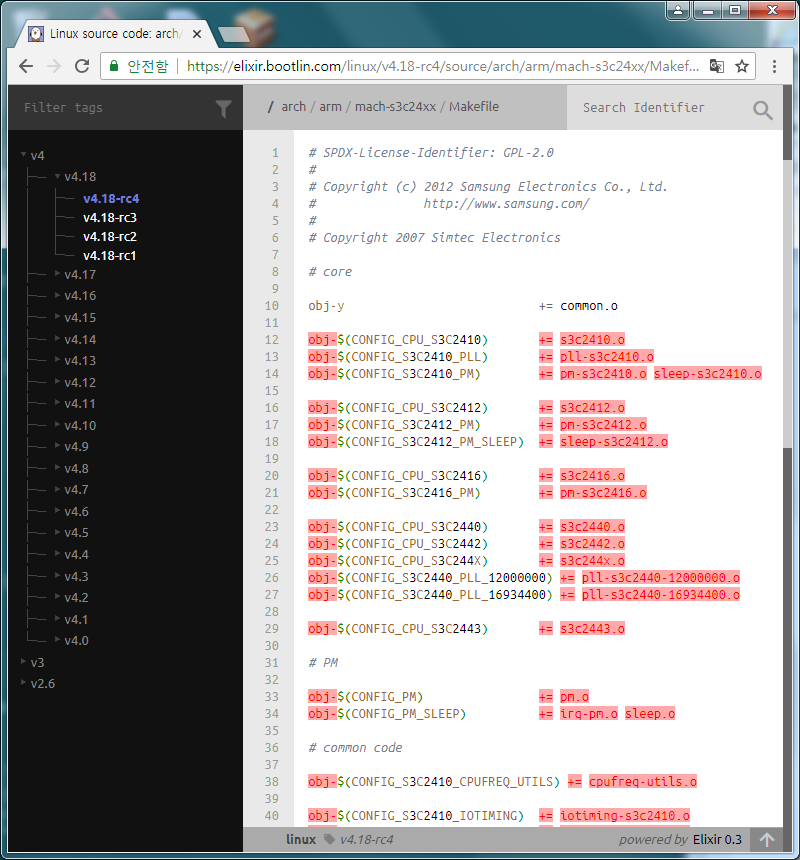The height and width of the screenshot is (860, 800).
Task: Open the arm breadcrumb folder
Action: click(330, 107)
